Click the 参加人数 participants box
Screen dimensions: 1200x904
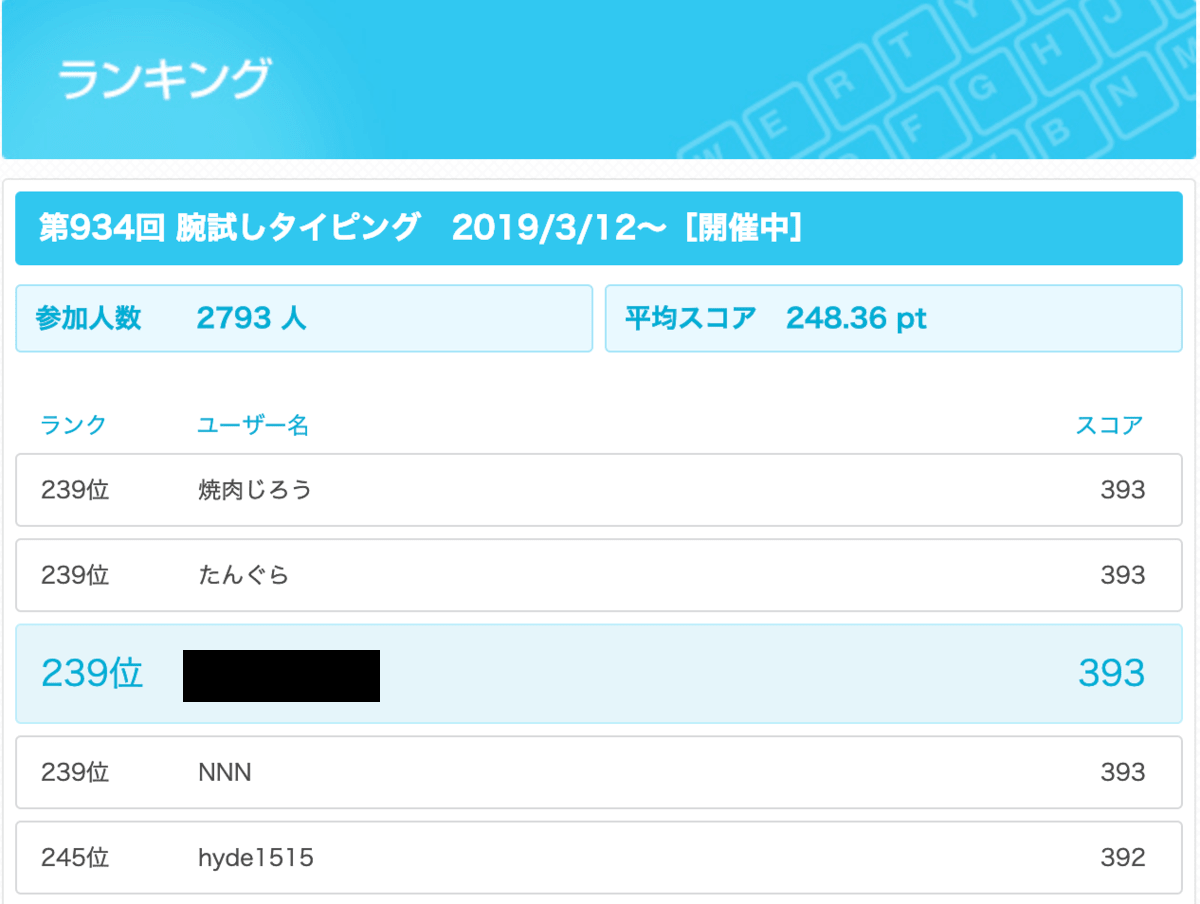304,319
